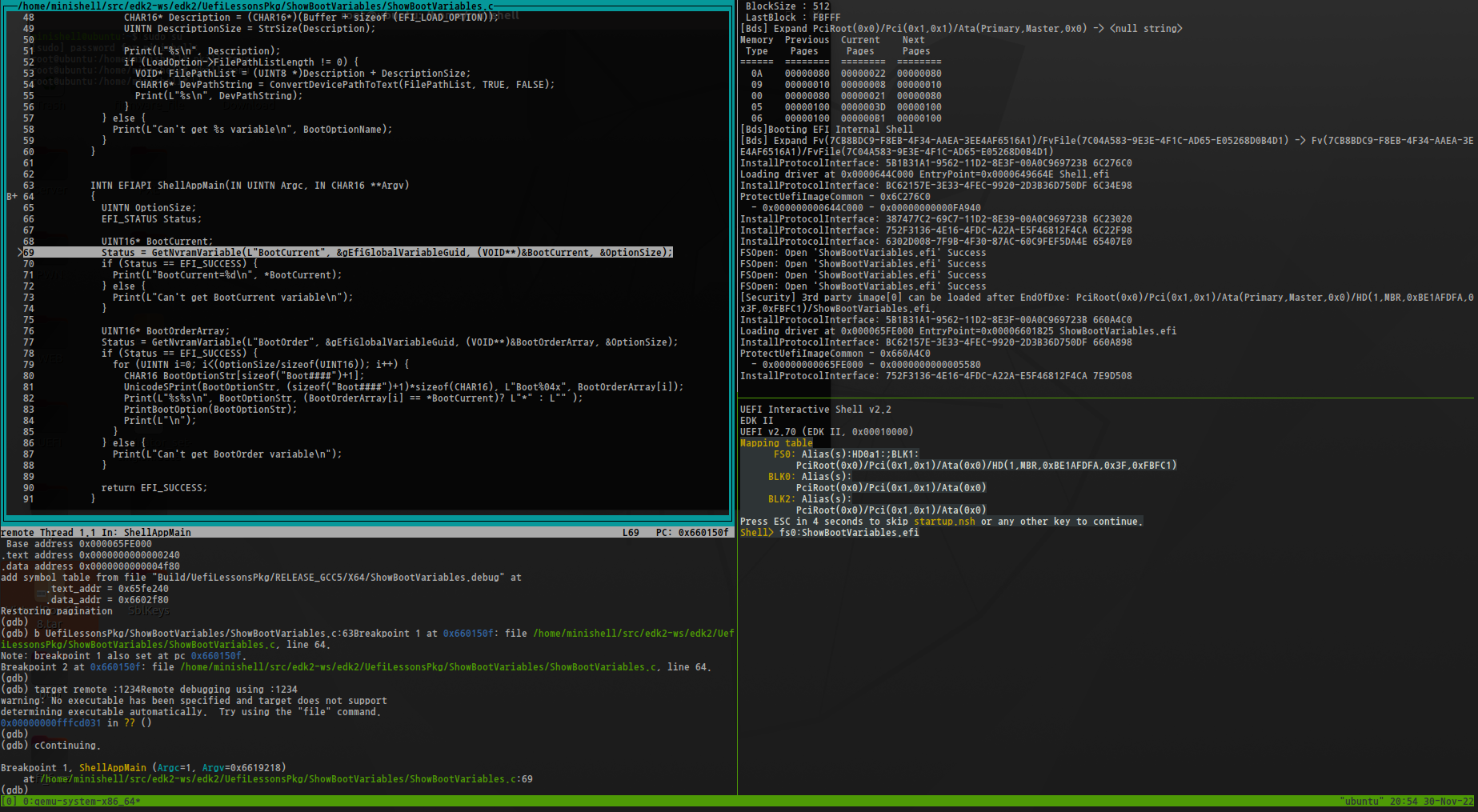This screenshot has width=1478, height=812.
Task: Click the Mapping table heading in UEFI shell
Action: tap(775, 442)
